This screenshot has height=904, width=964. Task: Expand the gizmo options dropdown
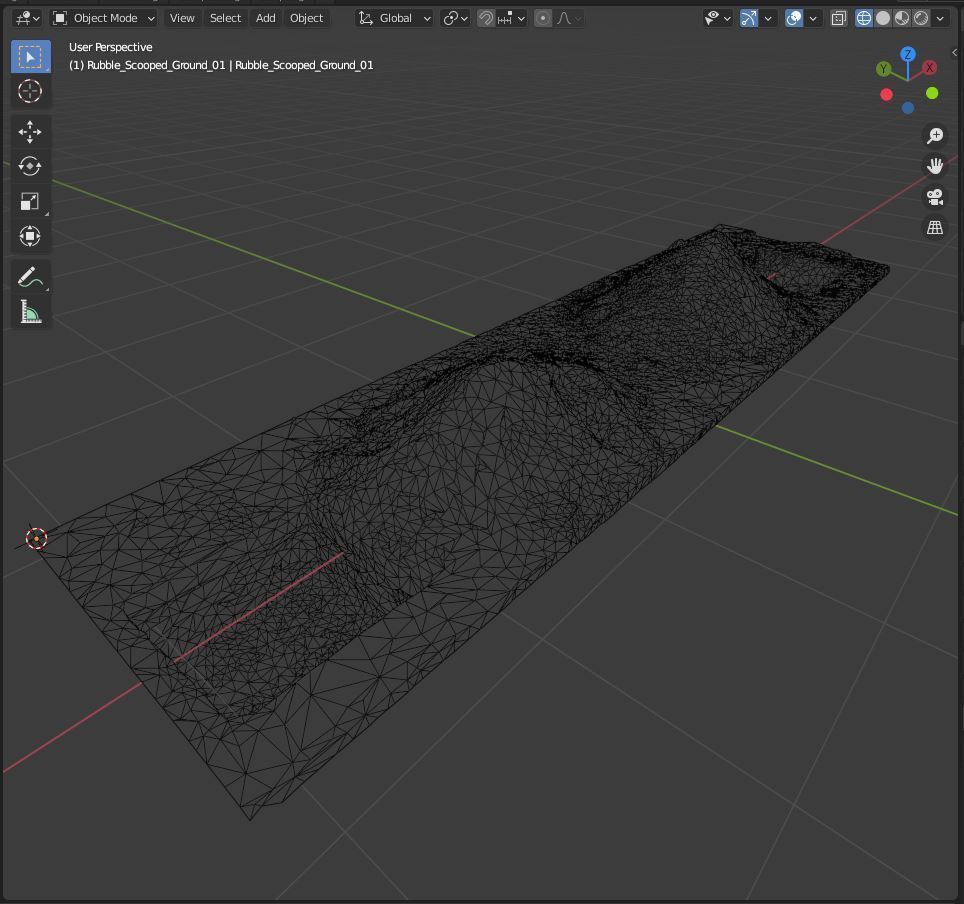point(768,18)
